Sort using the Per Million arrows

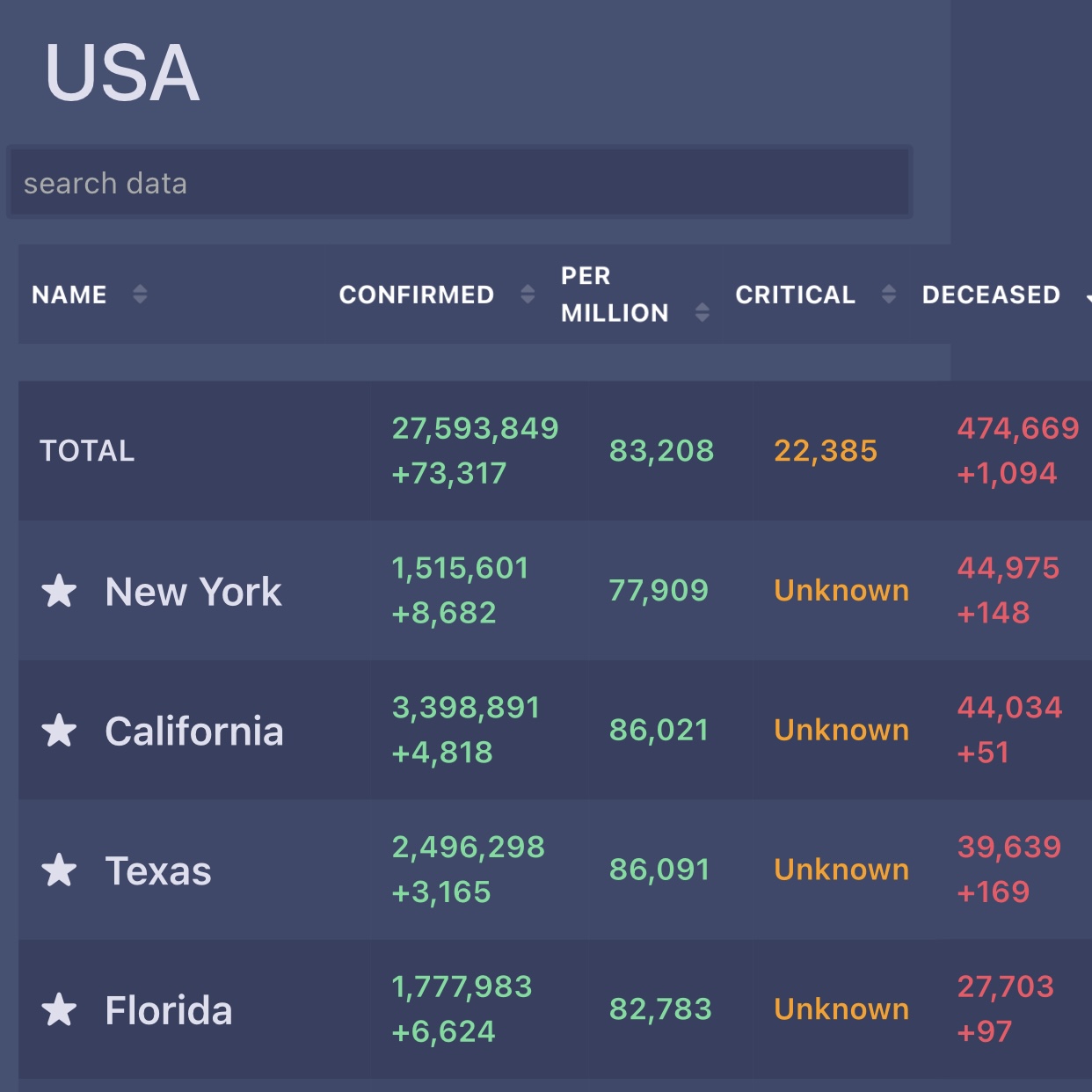[702, 312]
